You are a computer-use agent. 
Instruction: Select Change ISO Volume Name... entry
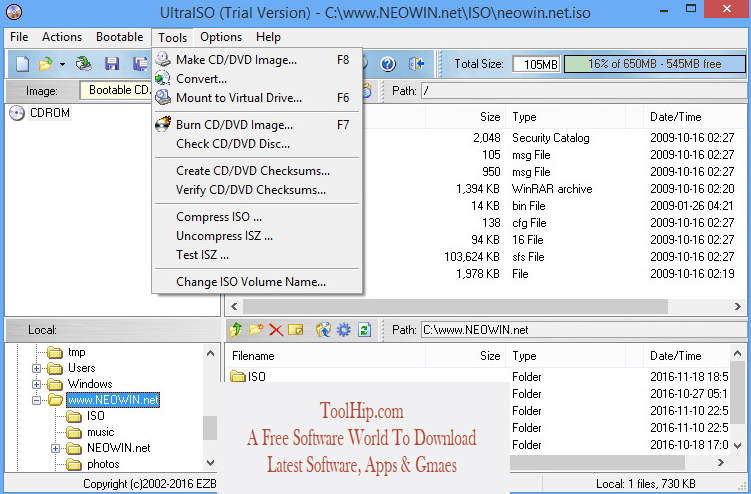257,282
